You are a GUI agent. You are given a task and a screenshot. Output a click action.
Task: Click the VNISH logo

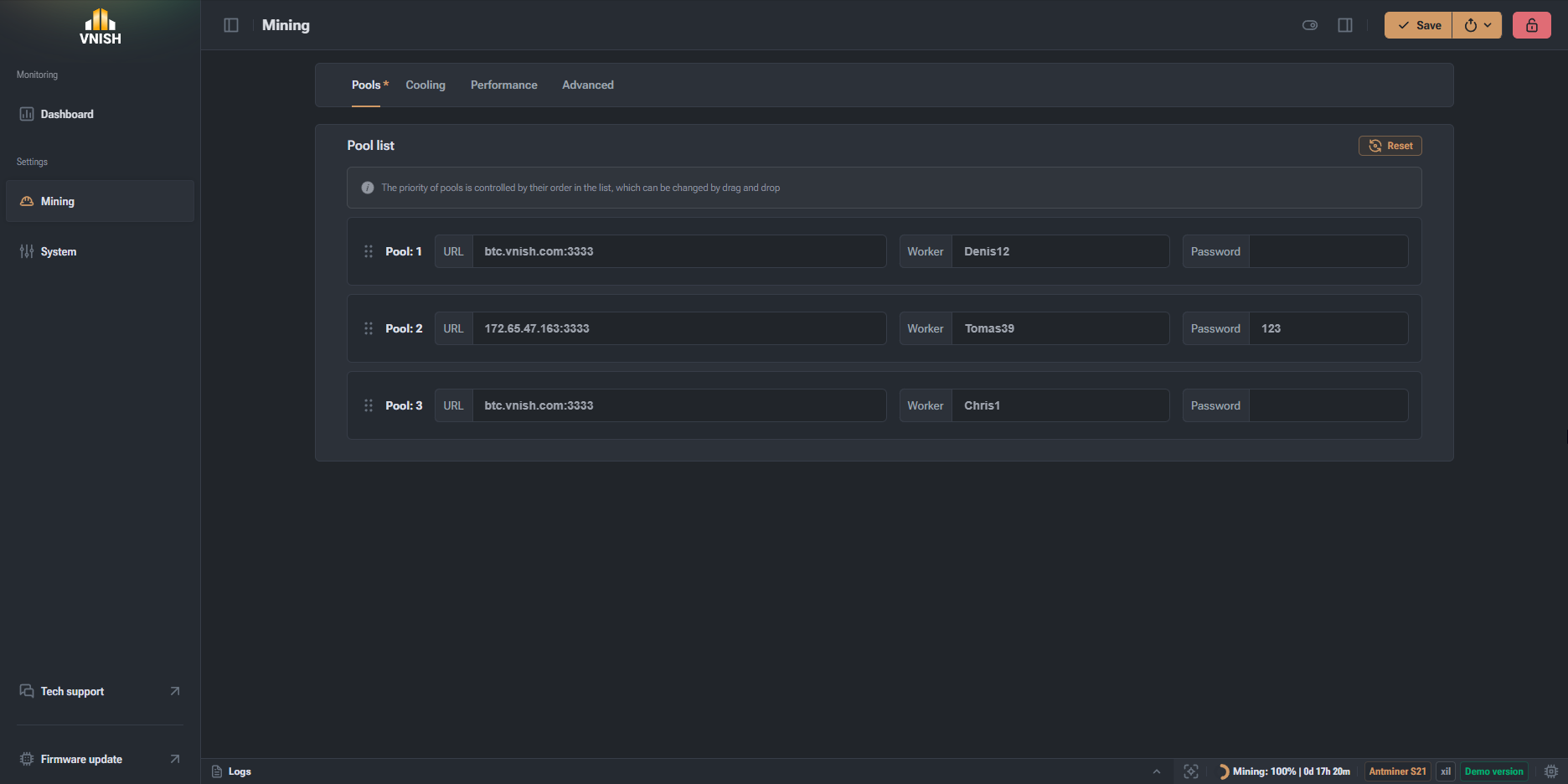101,26
